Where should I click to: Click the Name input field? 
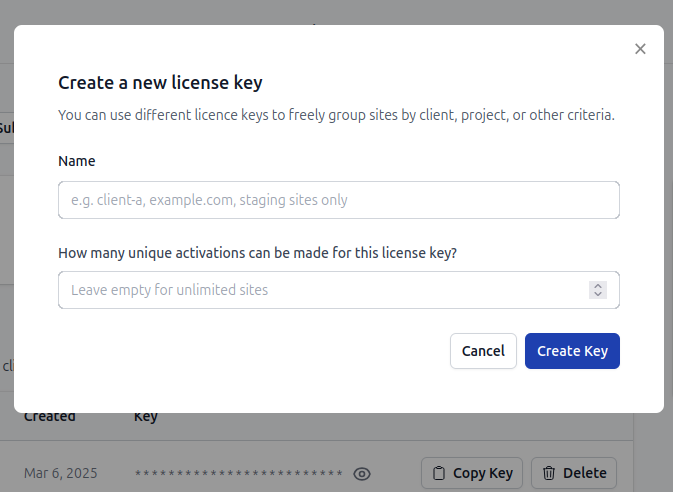pyautogui.click(x=339, y=200)
